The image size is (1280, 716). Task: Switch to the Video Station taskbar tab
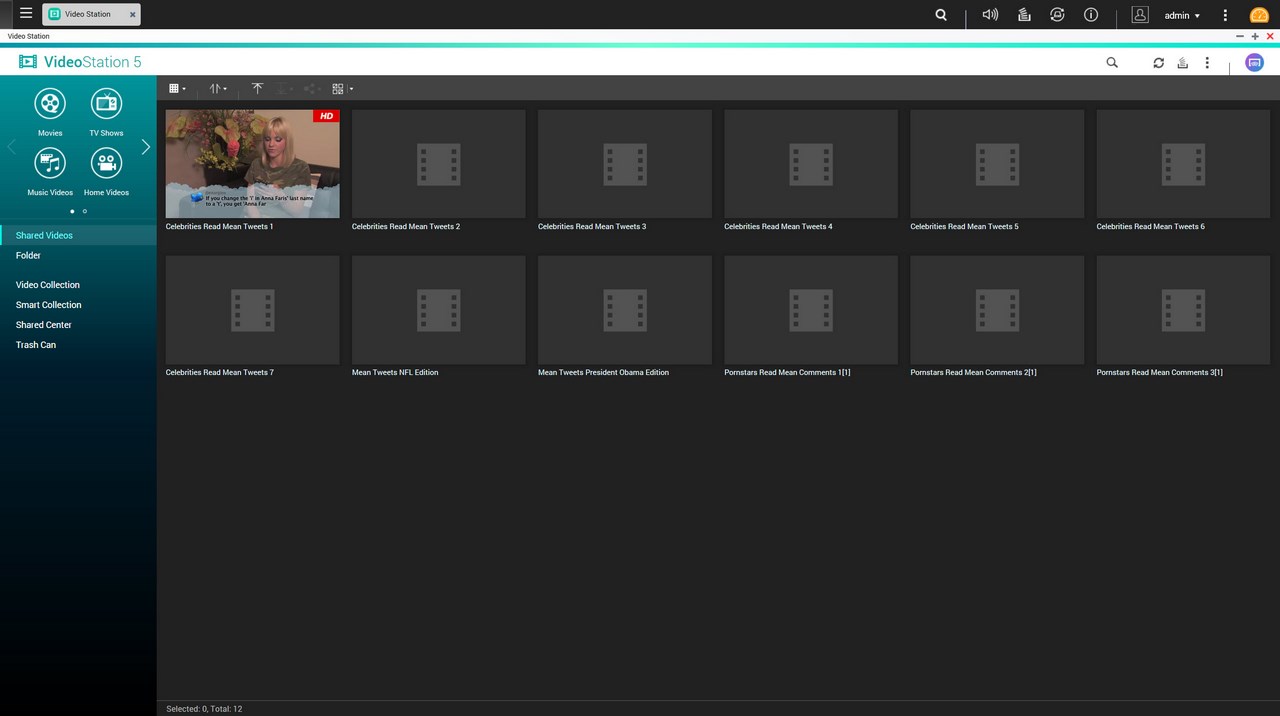click(x=91, y=14)
